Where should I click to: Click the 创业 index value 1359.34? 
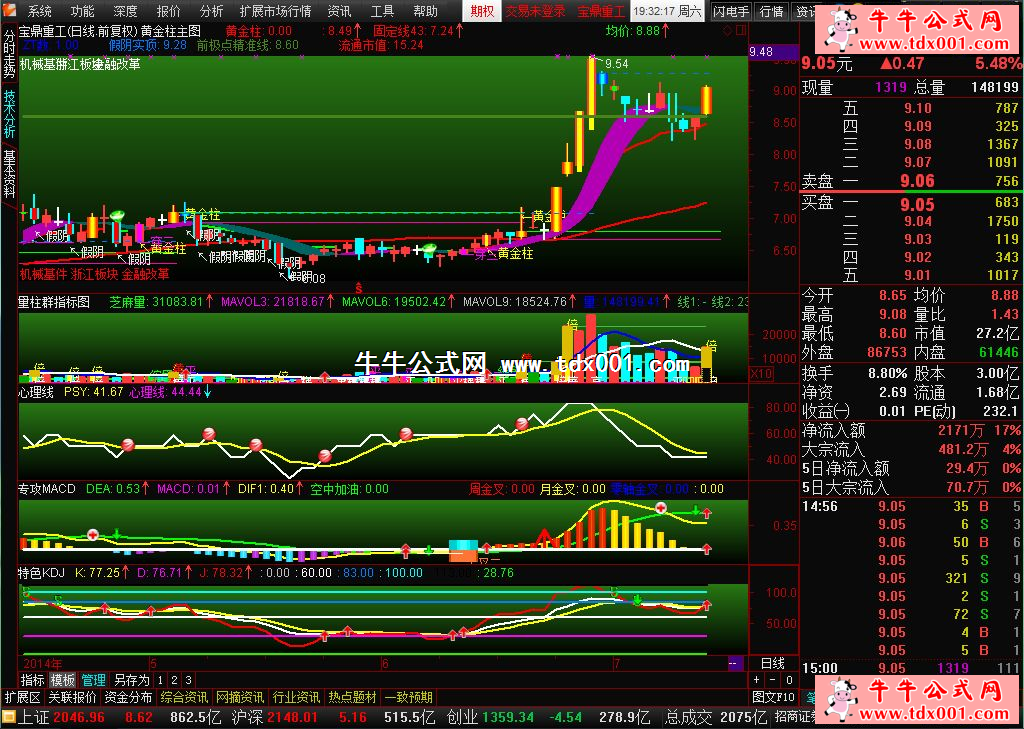(506, 717)
